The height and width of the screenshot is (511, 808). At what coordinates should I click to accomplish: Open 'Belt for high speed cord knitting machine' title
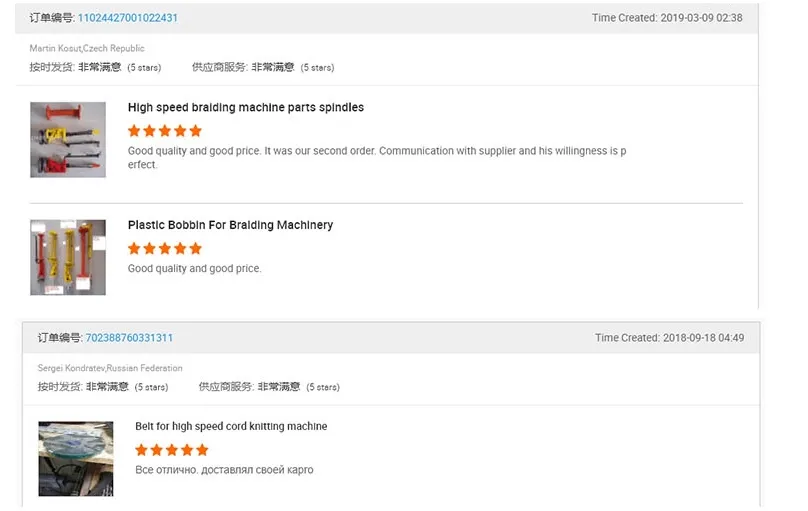pos(231,426)
